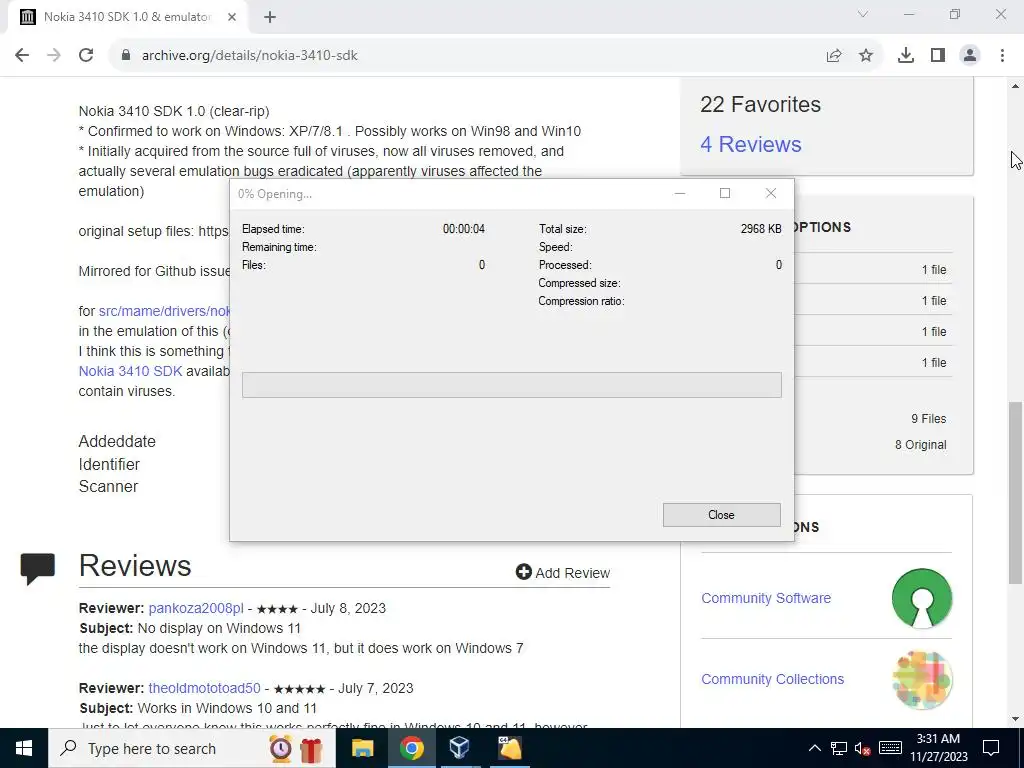1024x768 pixels.
Task: Click Total size value 2968 KB
Action: tap(761, 229)
